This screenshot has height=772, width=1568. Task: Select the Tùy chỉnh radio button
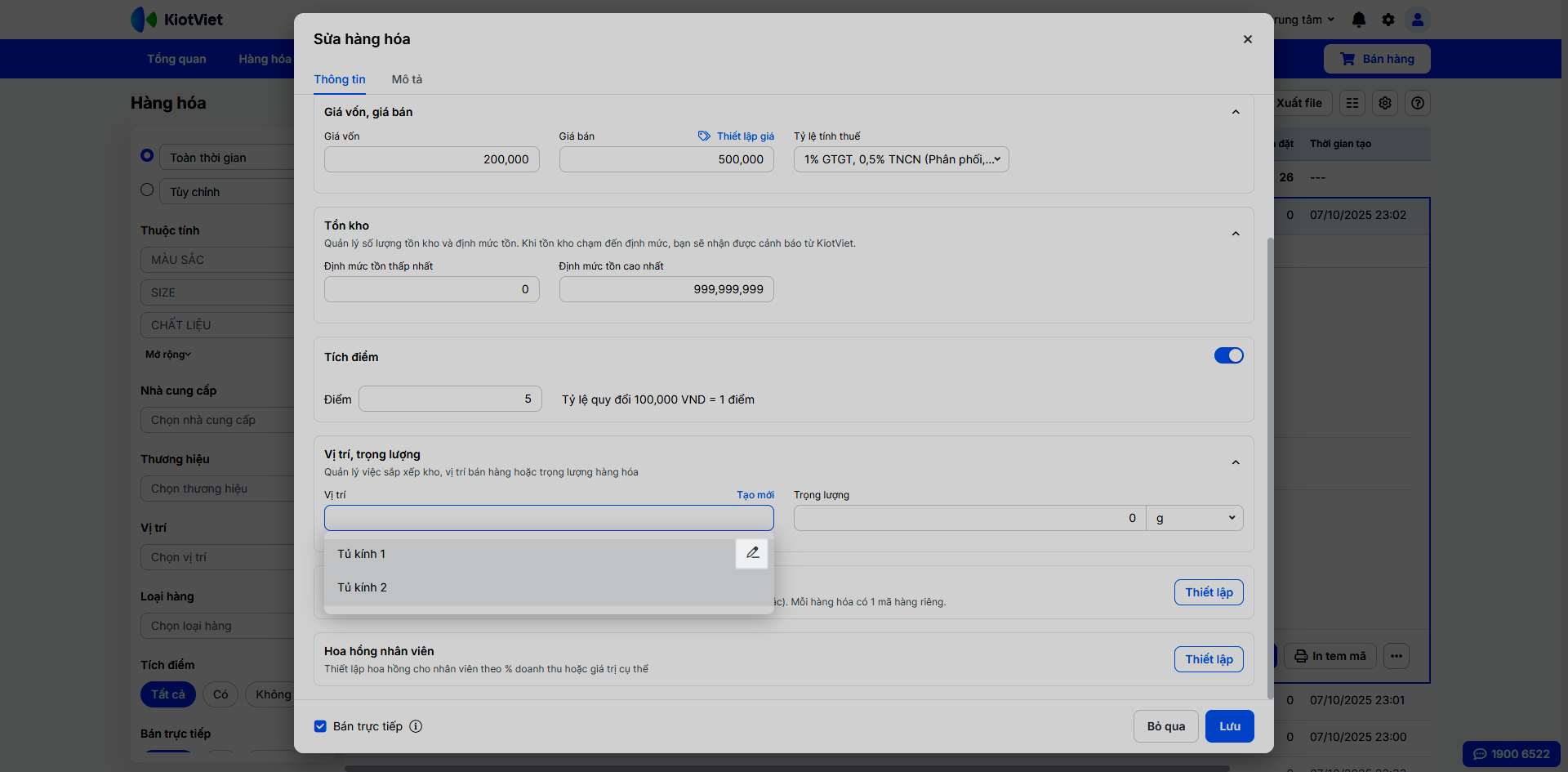pos(147,190)
